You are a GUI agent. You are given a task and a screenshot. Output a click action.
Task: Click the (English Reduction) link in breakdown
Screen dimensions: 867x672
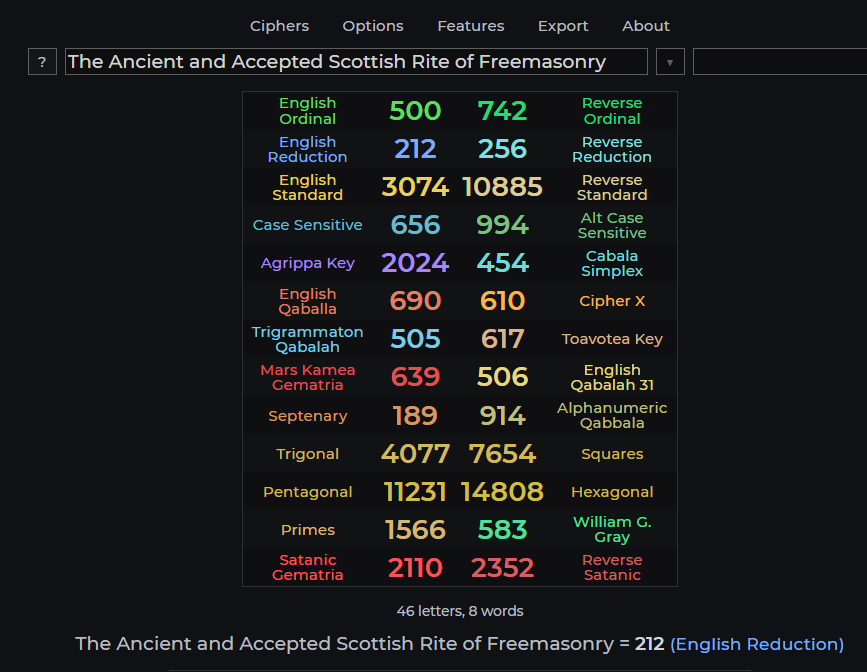point(756,644)
